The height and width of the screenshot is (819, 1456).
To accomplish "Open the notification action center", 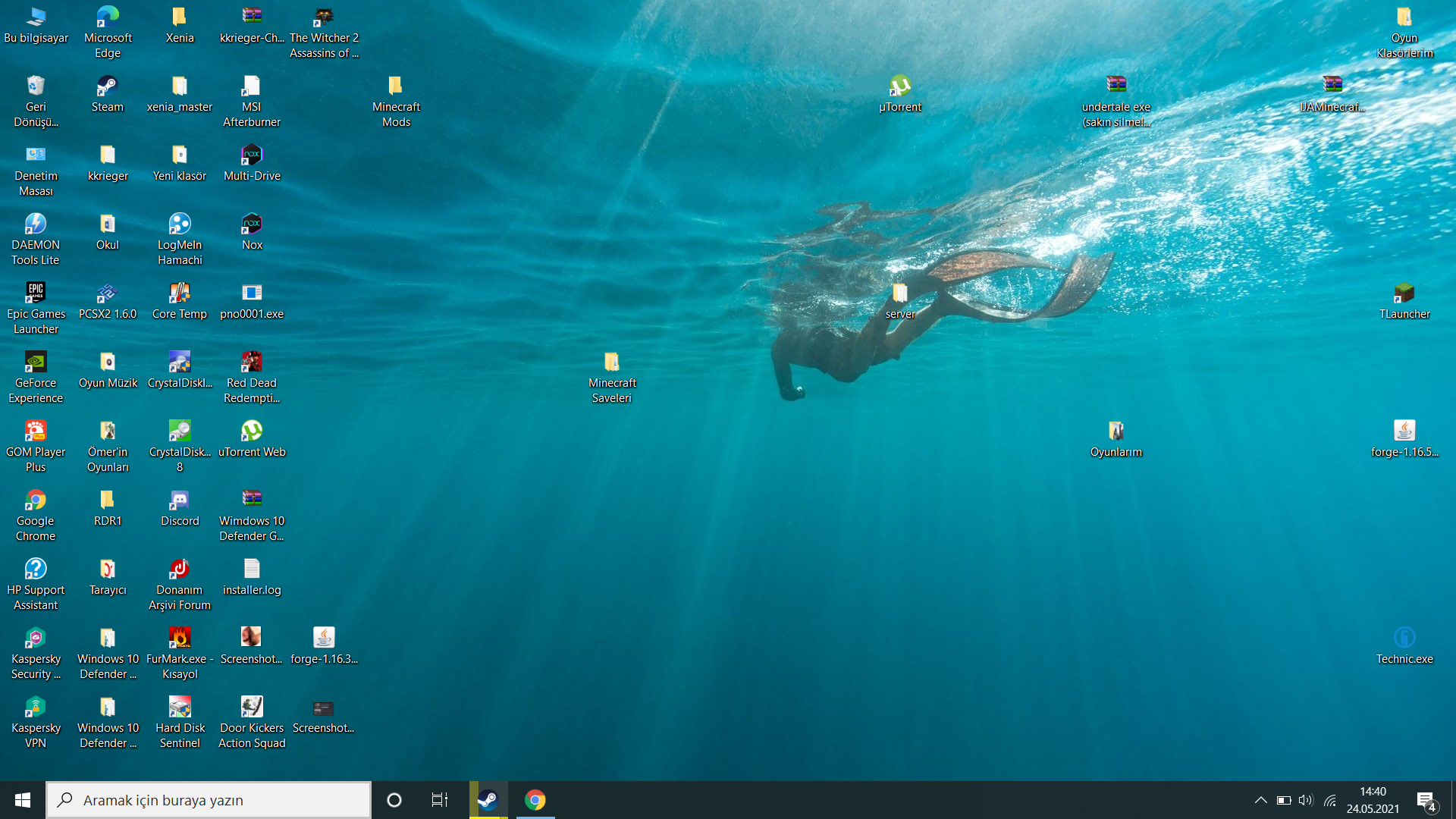I will [x=1426, y=800].
